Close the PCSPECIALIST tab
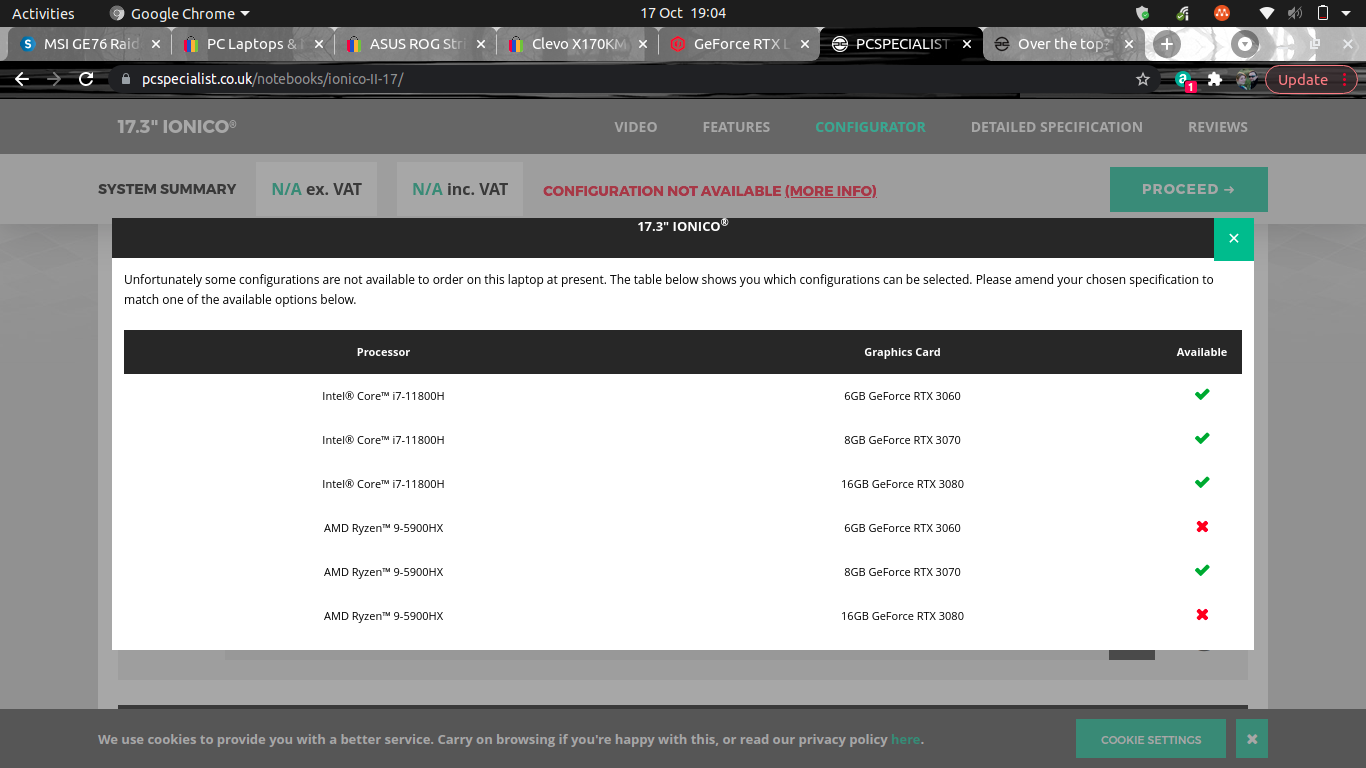The width and height of the screenshot is (1366, 768). (x=967, y=44)
